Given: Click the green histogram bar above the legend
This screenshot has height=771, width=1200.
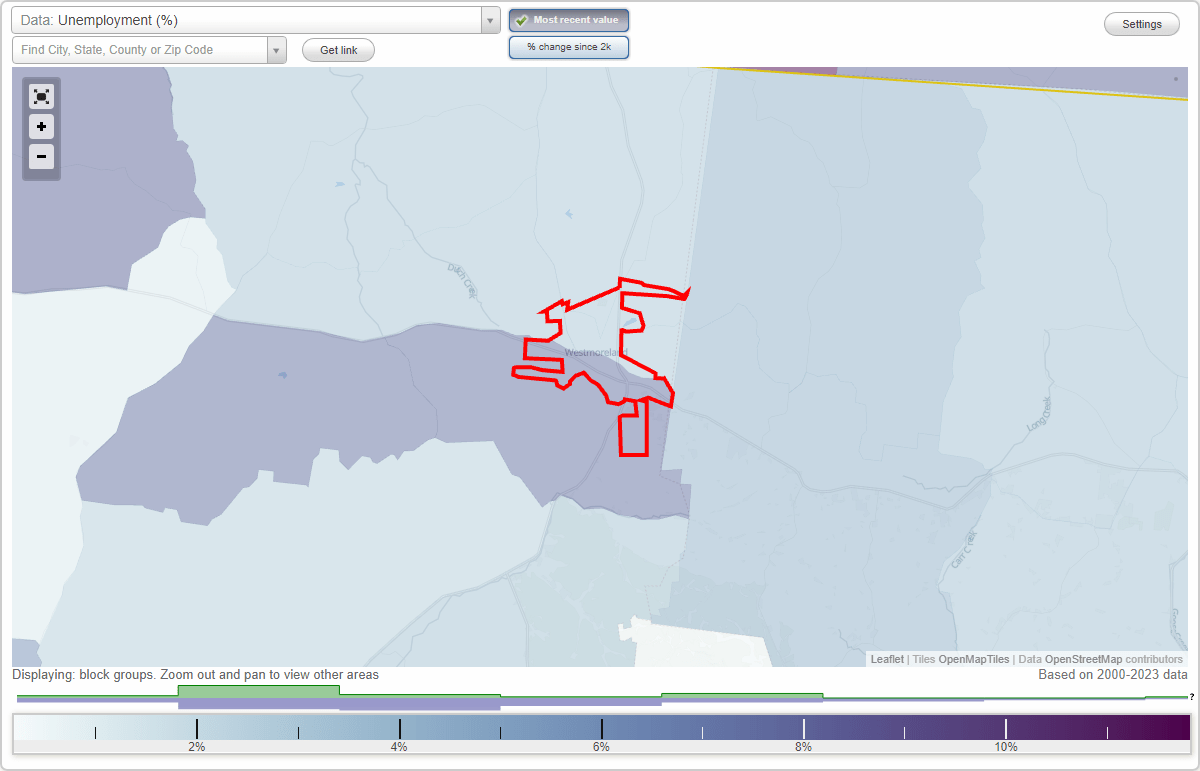Looking at the screenshot, I should [258, 691].
